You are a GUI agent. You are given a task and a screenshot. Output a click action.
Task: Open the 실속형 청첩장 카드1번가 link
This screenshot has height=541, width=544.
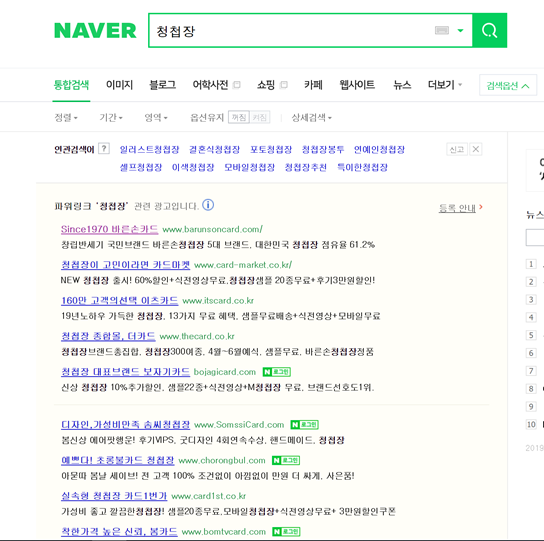pos(114,496)
